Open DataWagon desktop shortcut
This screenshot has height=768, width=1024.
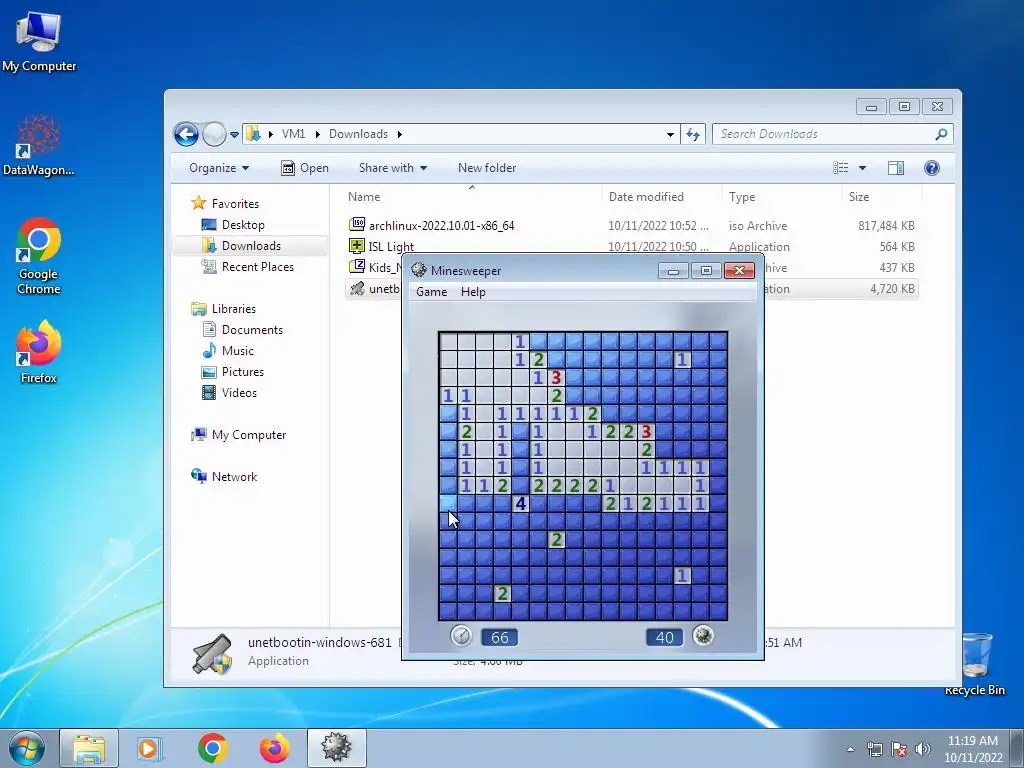click(39, 144)
